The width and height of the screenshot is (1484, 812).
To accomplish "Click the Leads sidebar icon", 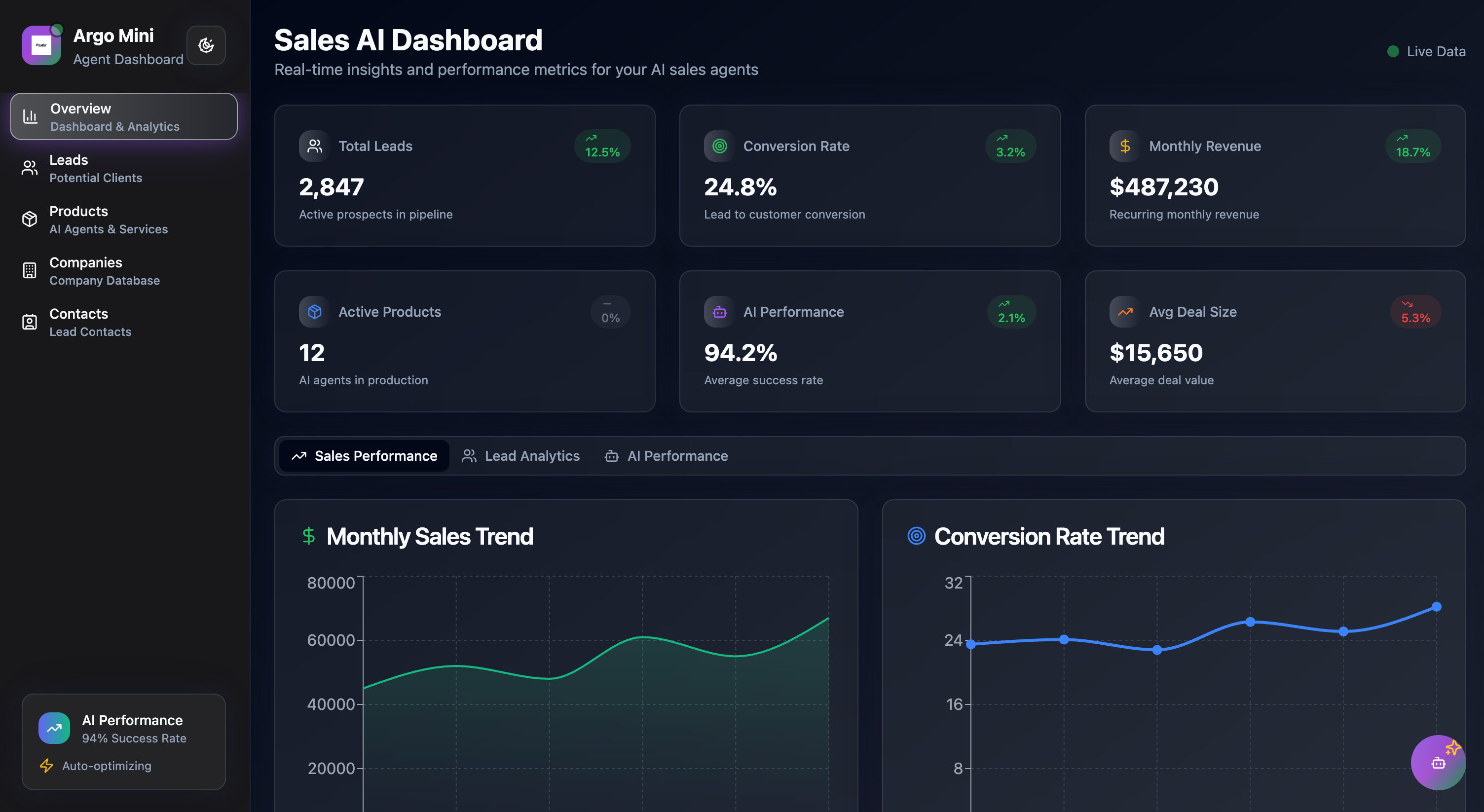I will pyautogui.click(x=30, y=168).
